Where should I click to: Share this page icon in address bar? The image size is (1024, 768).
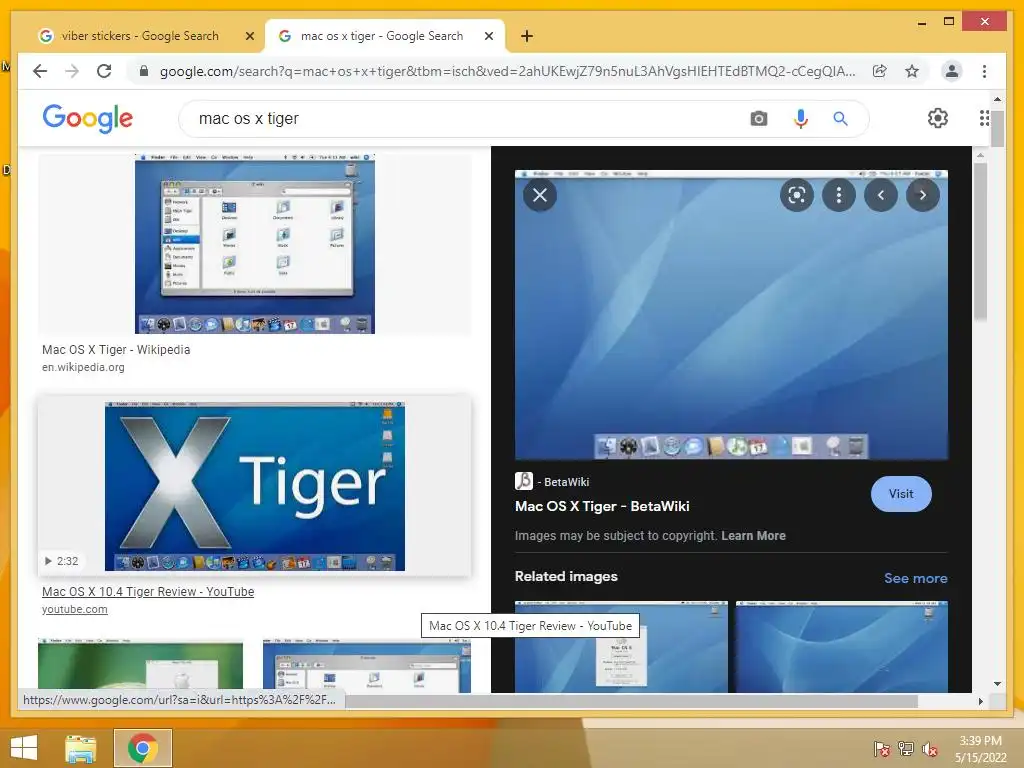(880, 71)
